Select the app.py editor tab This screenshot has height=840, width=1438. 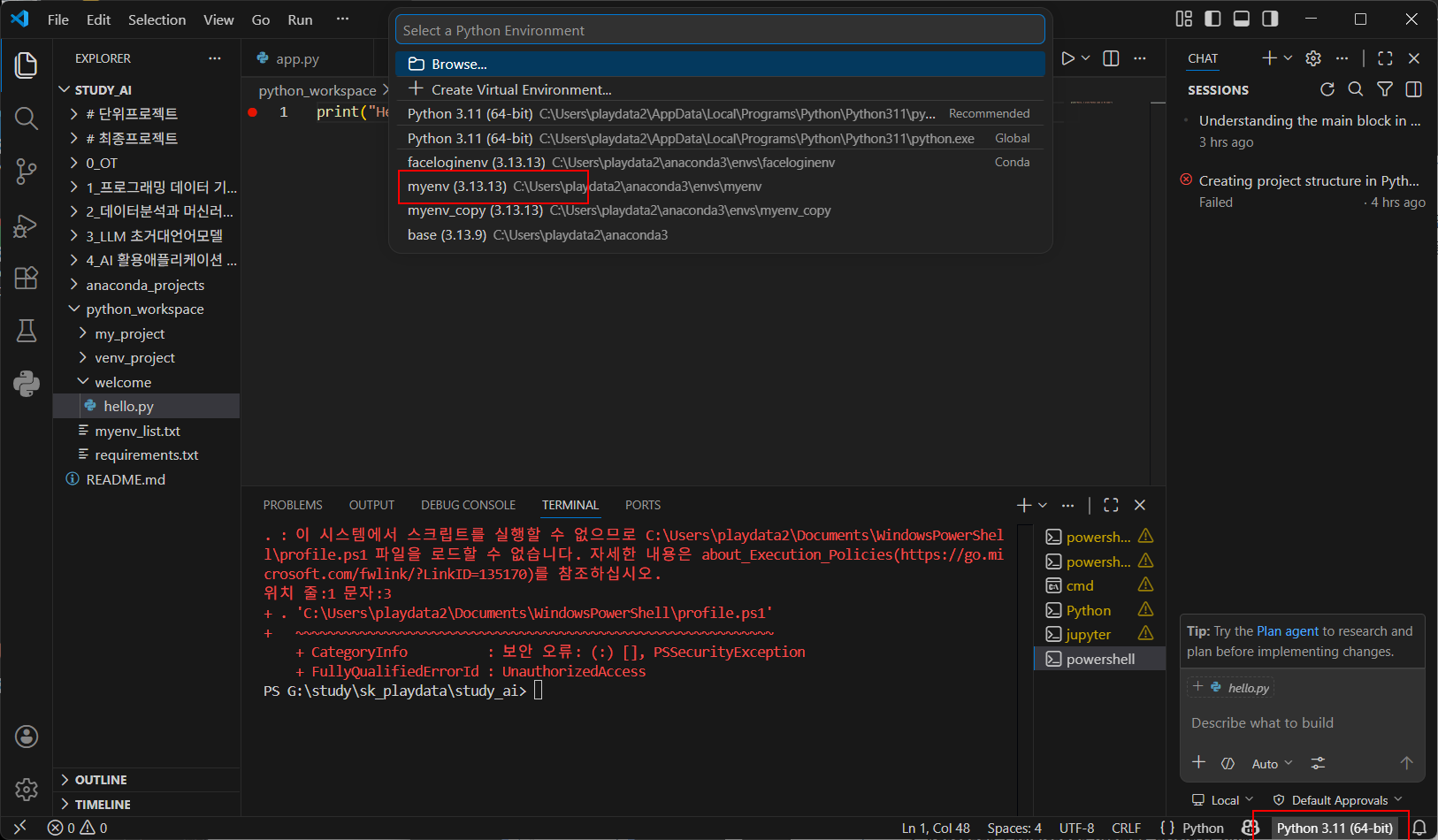tap(297, 58)
